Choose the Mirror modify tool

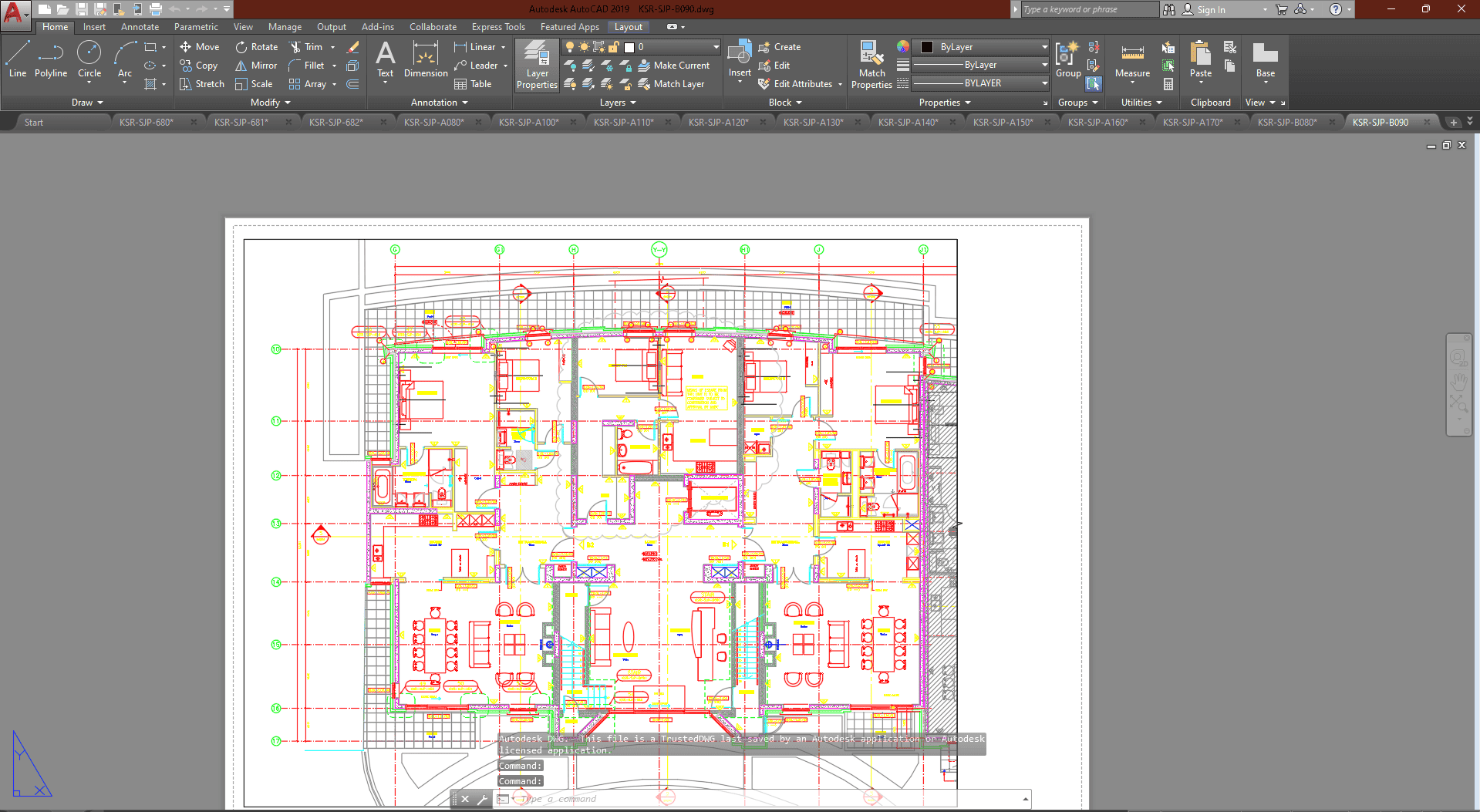click(256, 66)
